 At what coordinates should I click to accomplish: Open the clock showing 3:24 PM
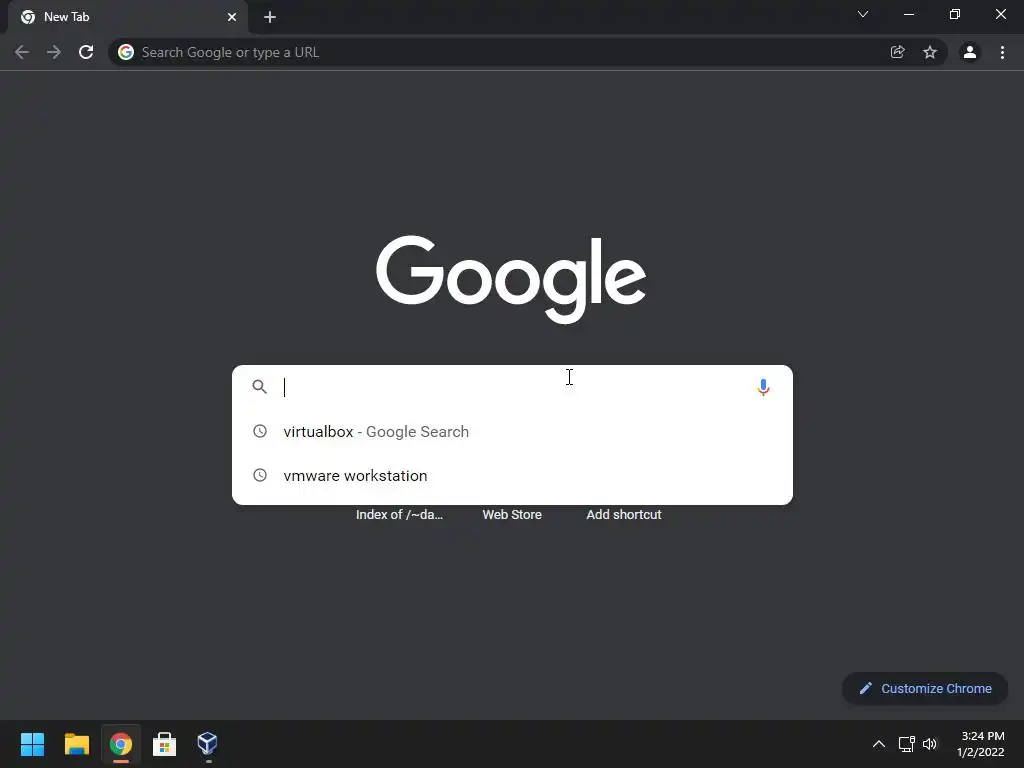(980, 744)
